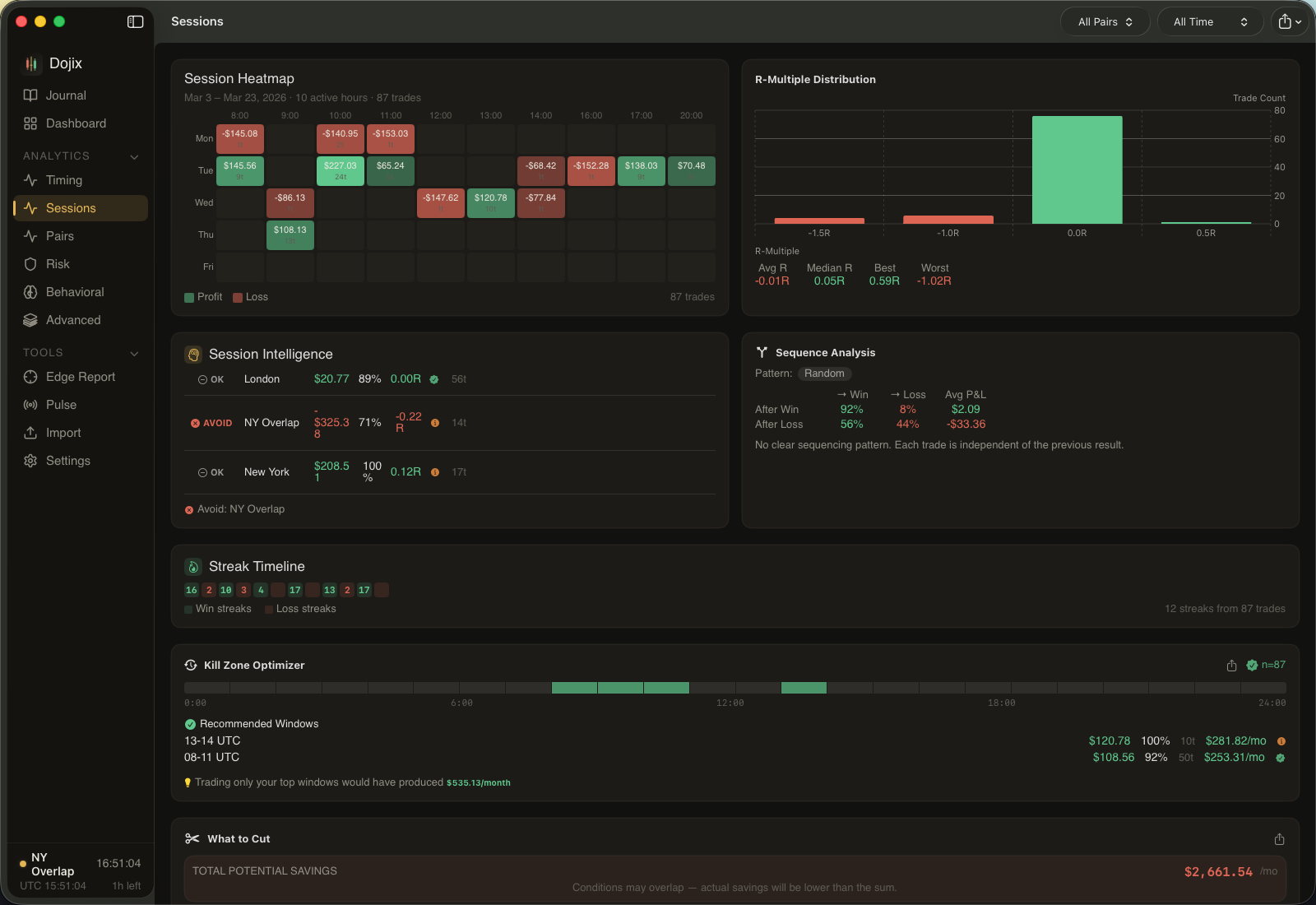
Task: Click the share icon on Kill Zone Optimizer
Action: (1230, 665)
